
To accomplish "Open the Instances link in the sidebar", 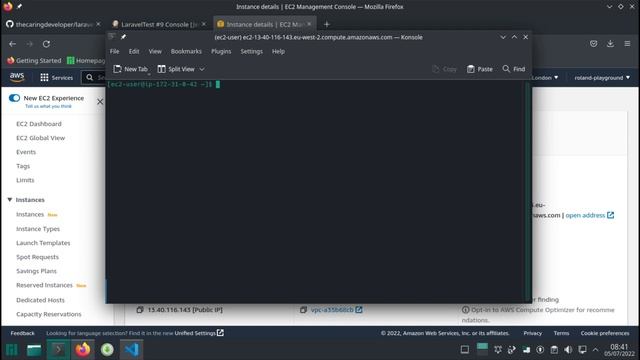I will point(30,214).
